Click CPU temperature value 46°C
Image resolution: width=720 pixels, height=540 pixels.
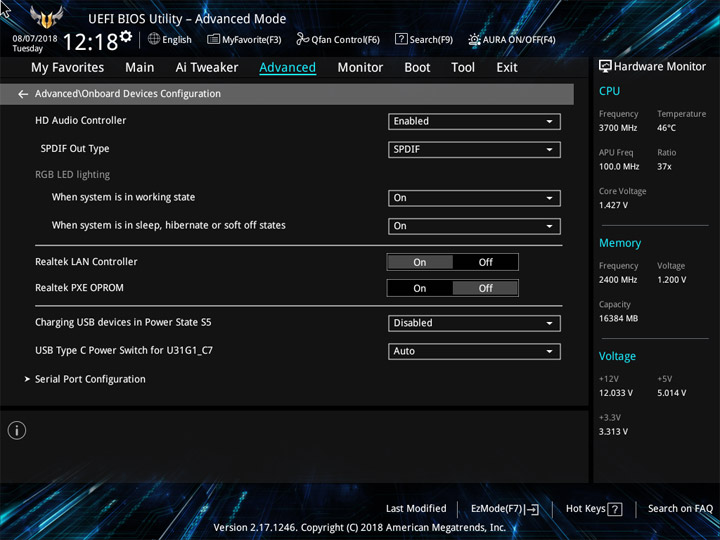coord(666,128)
